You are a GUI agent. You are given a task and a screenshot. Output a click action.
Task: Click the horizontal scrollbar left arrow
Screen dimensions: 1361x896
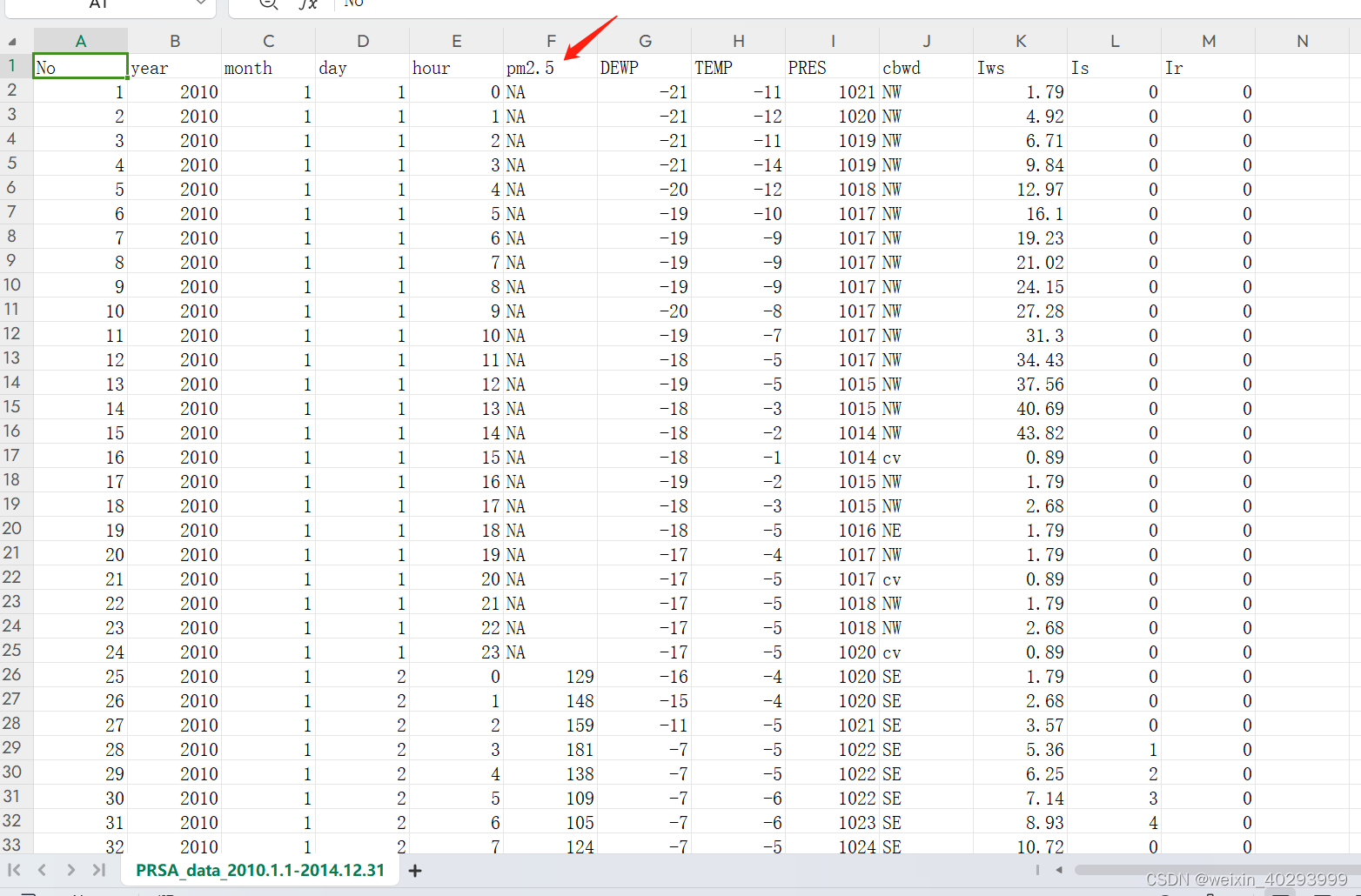[x=1059, y=870]
